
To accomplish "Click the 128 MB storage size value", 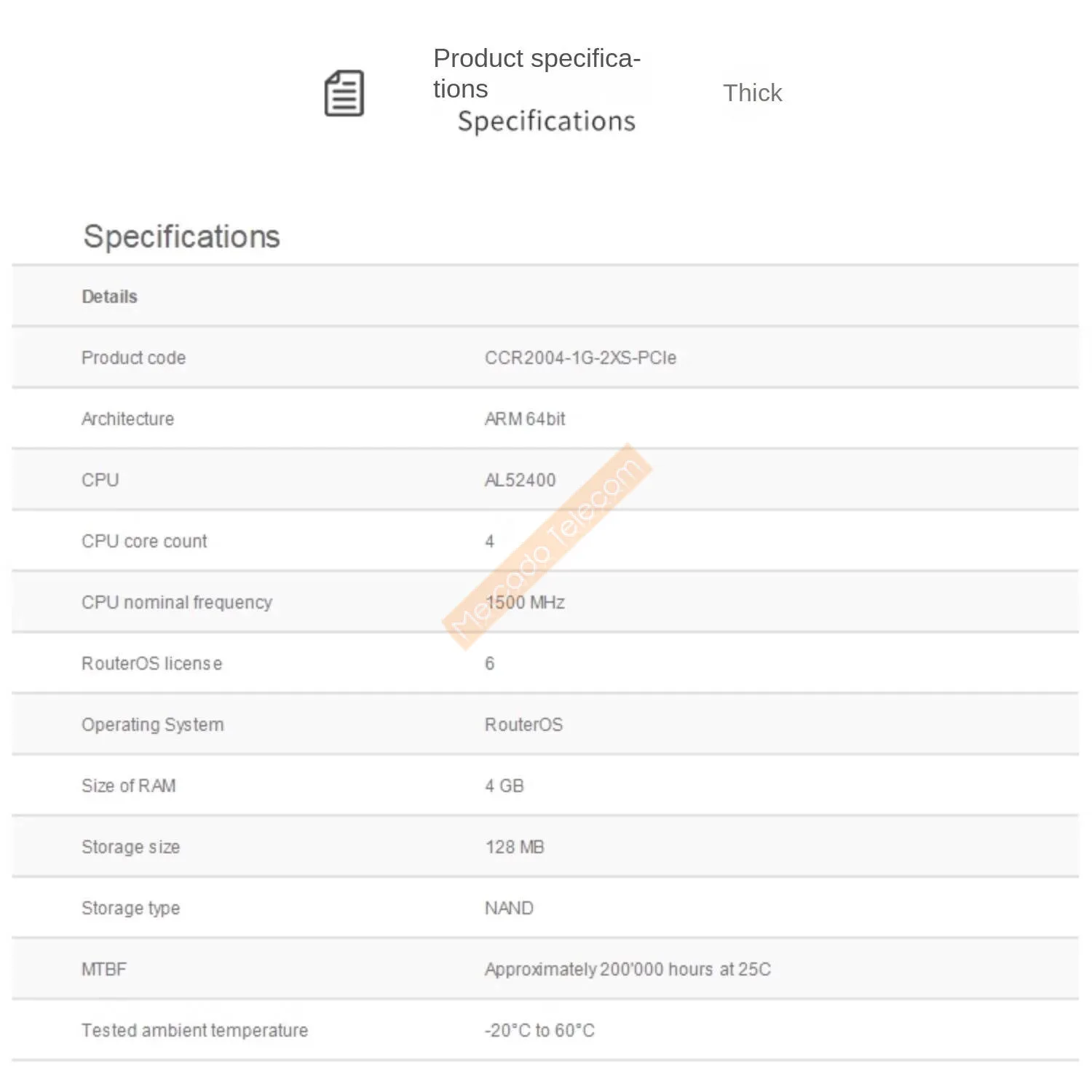I will pyautogui.click(x=514, y=847).
